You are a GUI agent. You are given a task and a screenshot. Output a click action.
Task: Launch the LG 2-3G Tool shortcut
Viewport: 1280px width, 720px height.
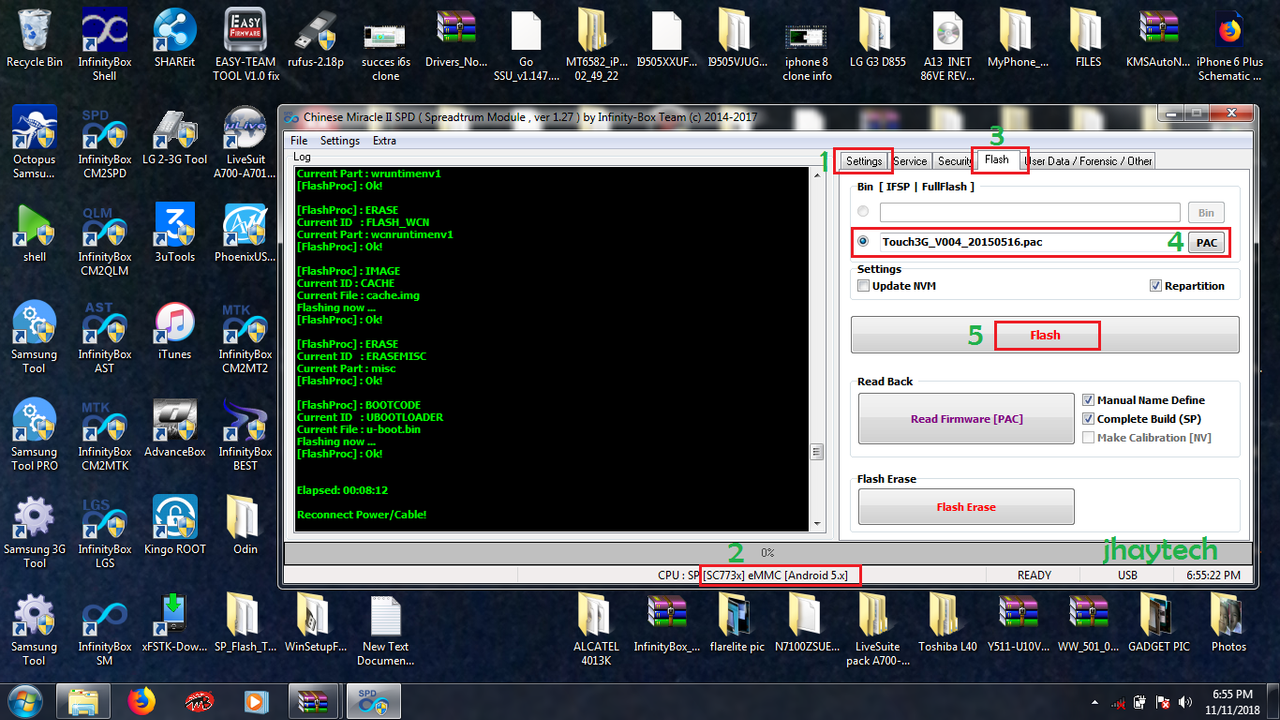point(175,136)
